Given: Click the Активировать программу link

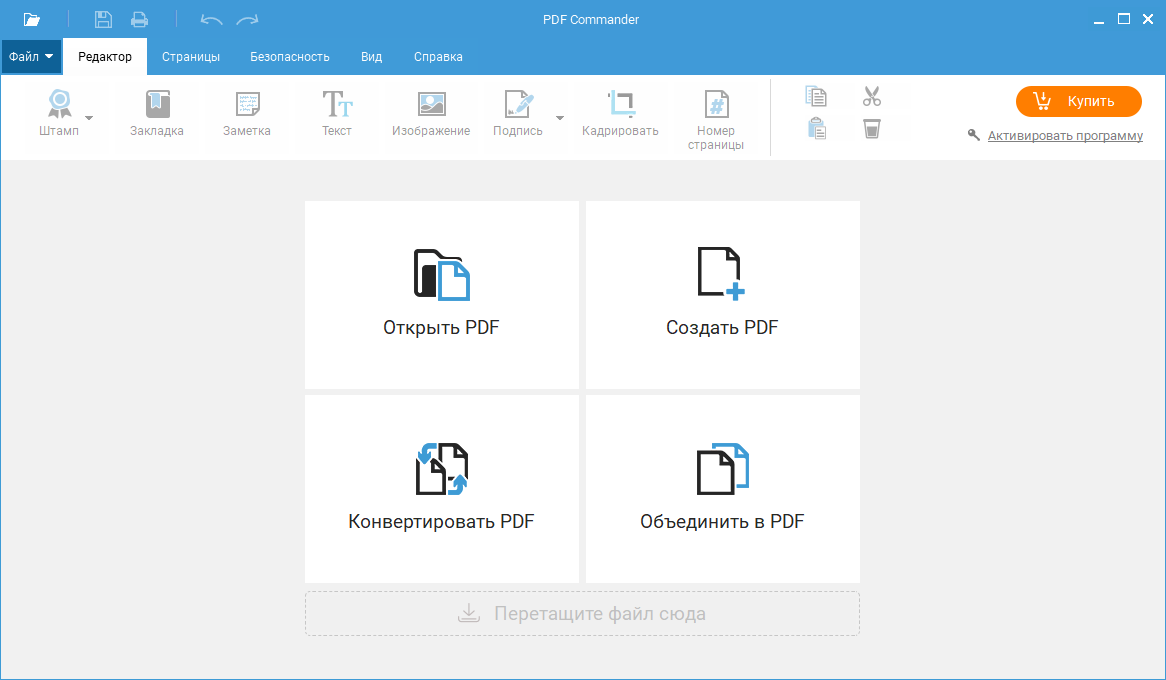Looking at the screenshot, I should [x=1065, y=135].
